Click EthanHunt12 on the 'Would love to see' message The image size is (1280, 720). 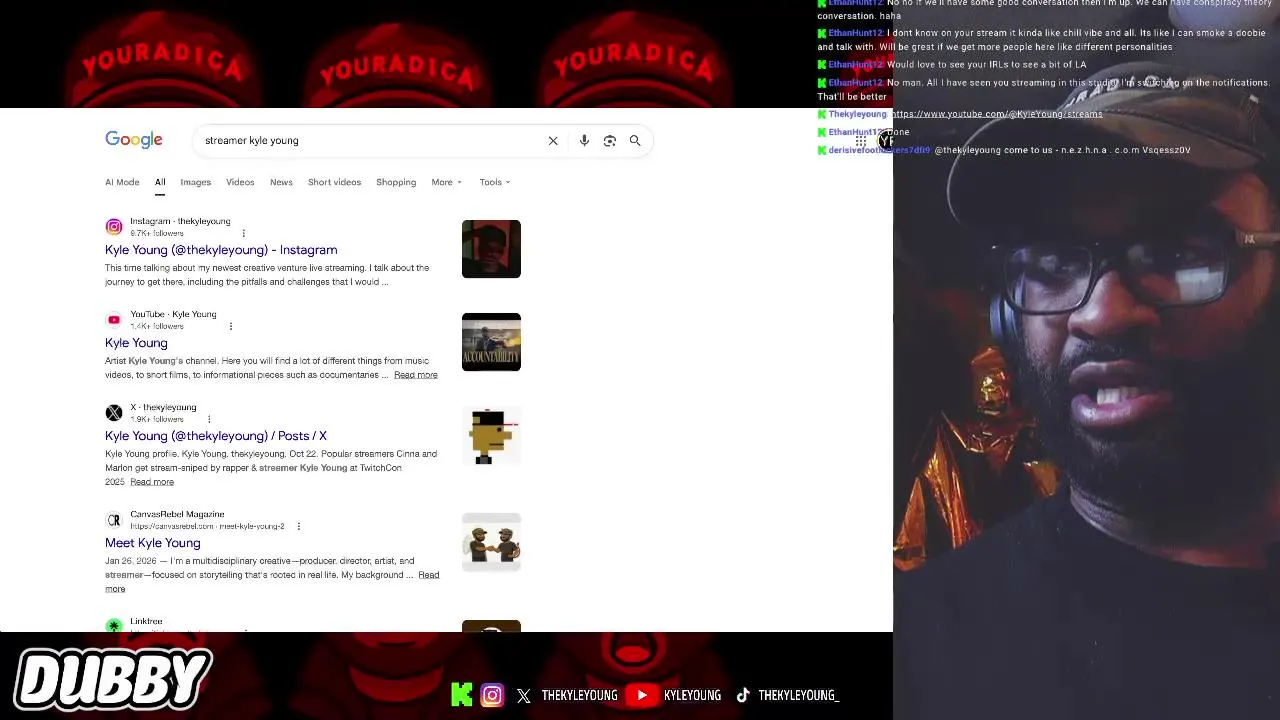855,65
